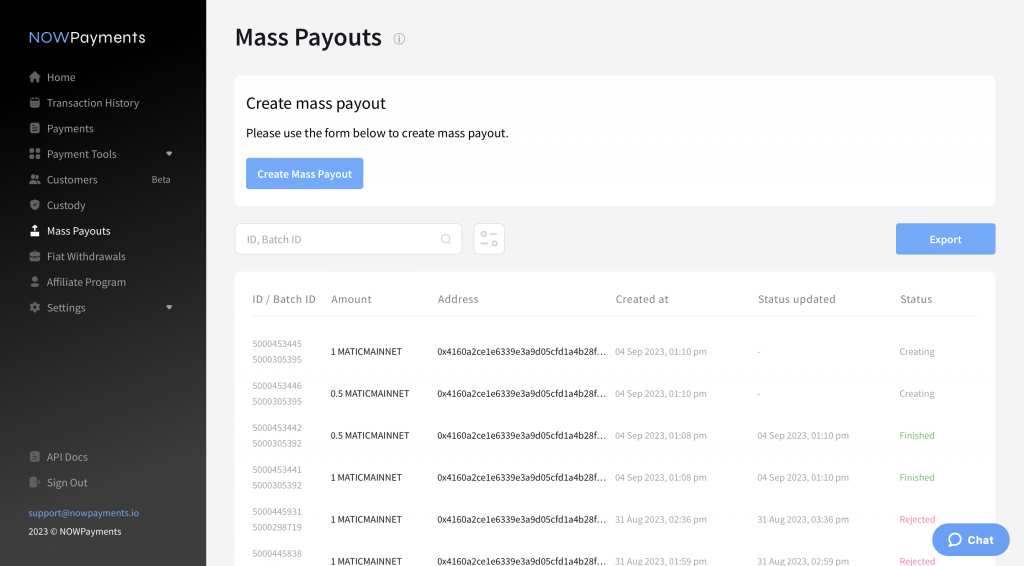Click batch ID 5000298719

[277, 527]
